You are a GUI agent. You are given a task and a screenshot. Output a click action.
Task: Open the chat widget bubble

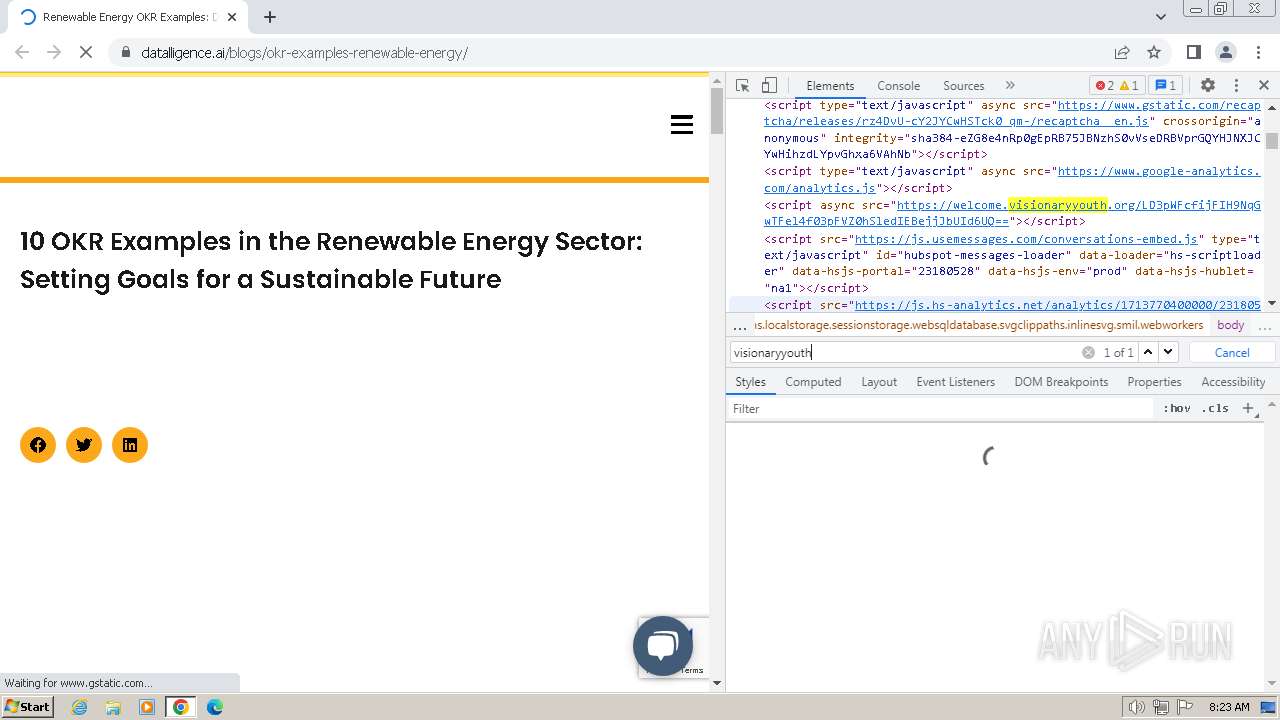663,646
